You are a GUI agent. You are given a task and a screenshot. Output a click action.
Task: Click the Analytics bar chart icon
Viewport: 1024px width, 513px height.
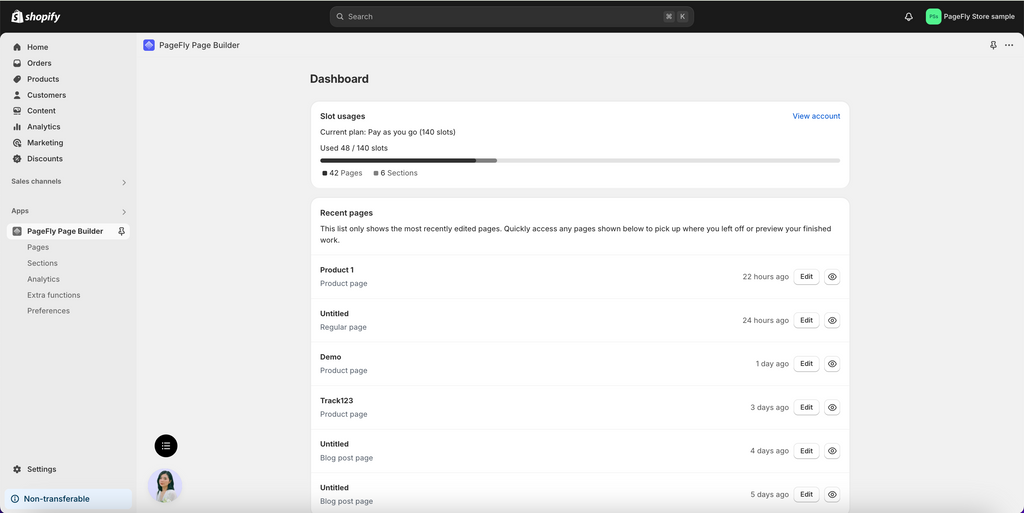click(17, 127)
